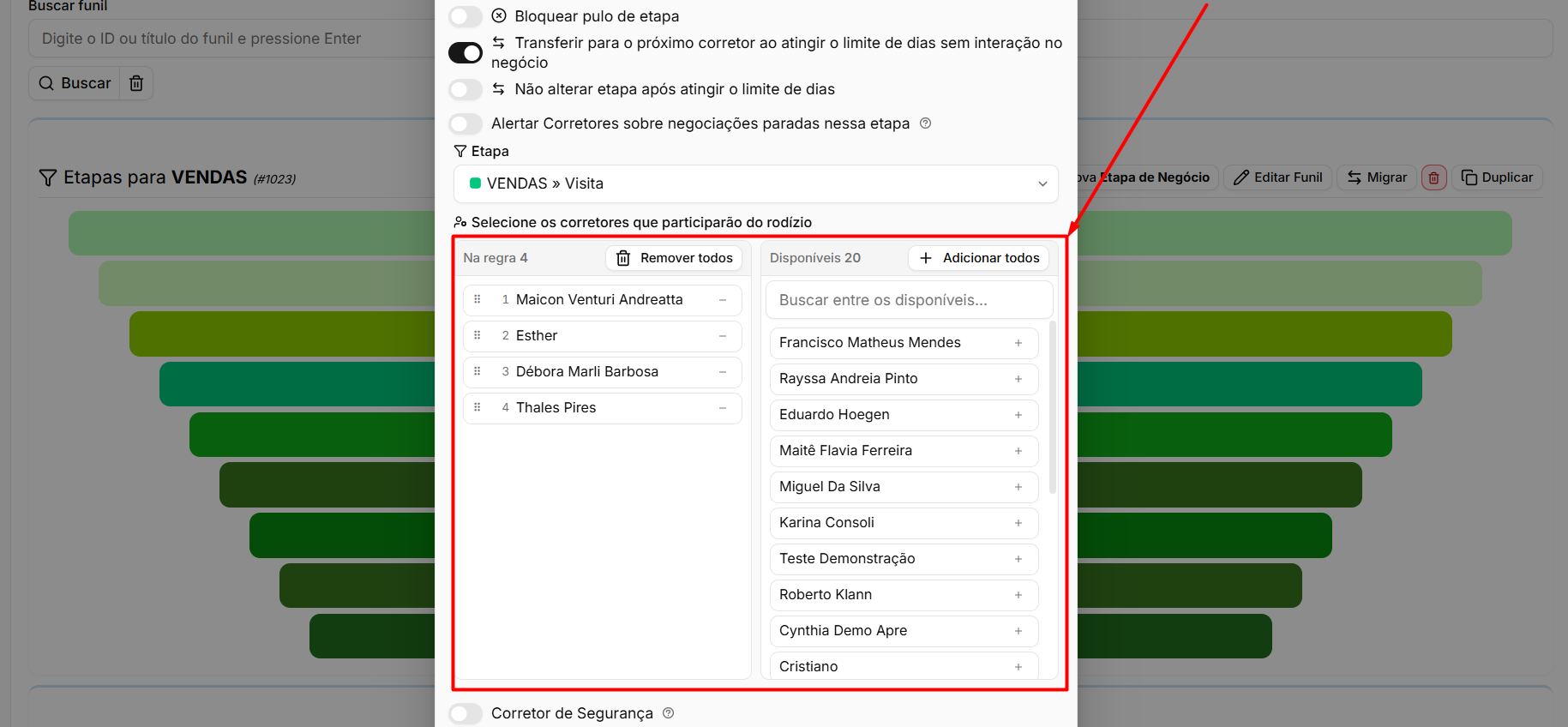This screenshot has height=727, width=1568.
Task: Select Débora Marli Barbosa row
Action: coord(602,372)
